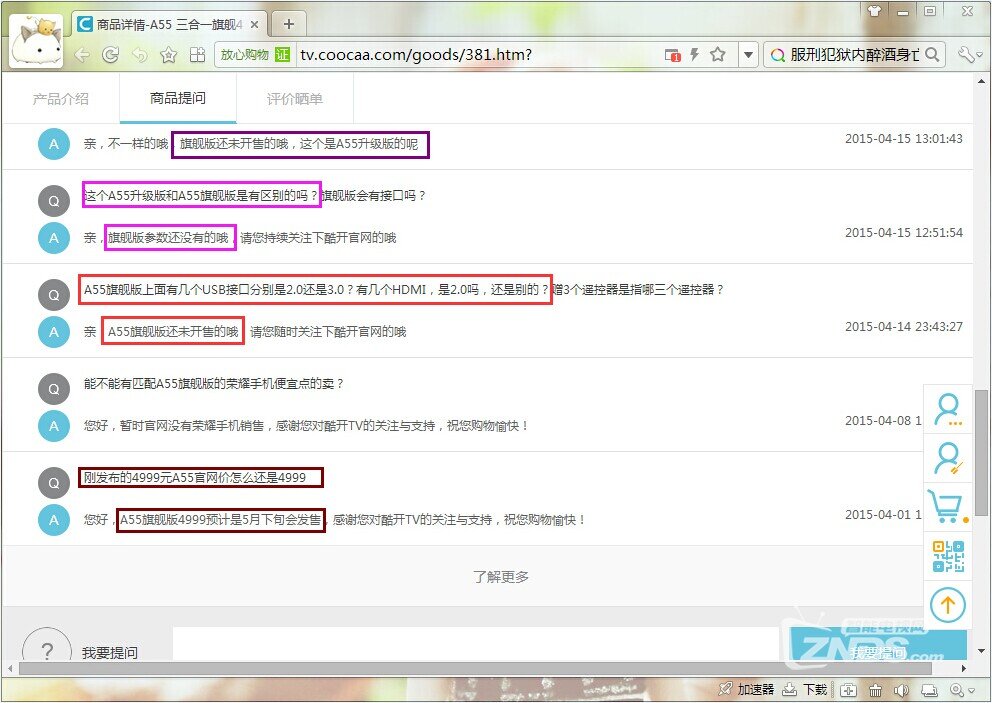The height and width of the screenshot is (703, 992).
Task: Bookmark this page with the address bar star
Action: point(717,54)
